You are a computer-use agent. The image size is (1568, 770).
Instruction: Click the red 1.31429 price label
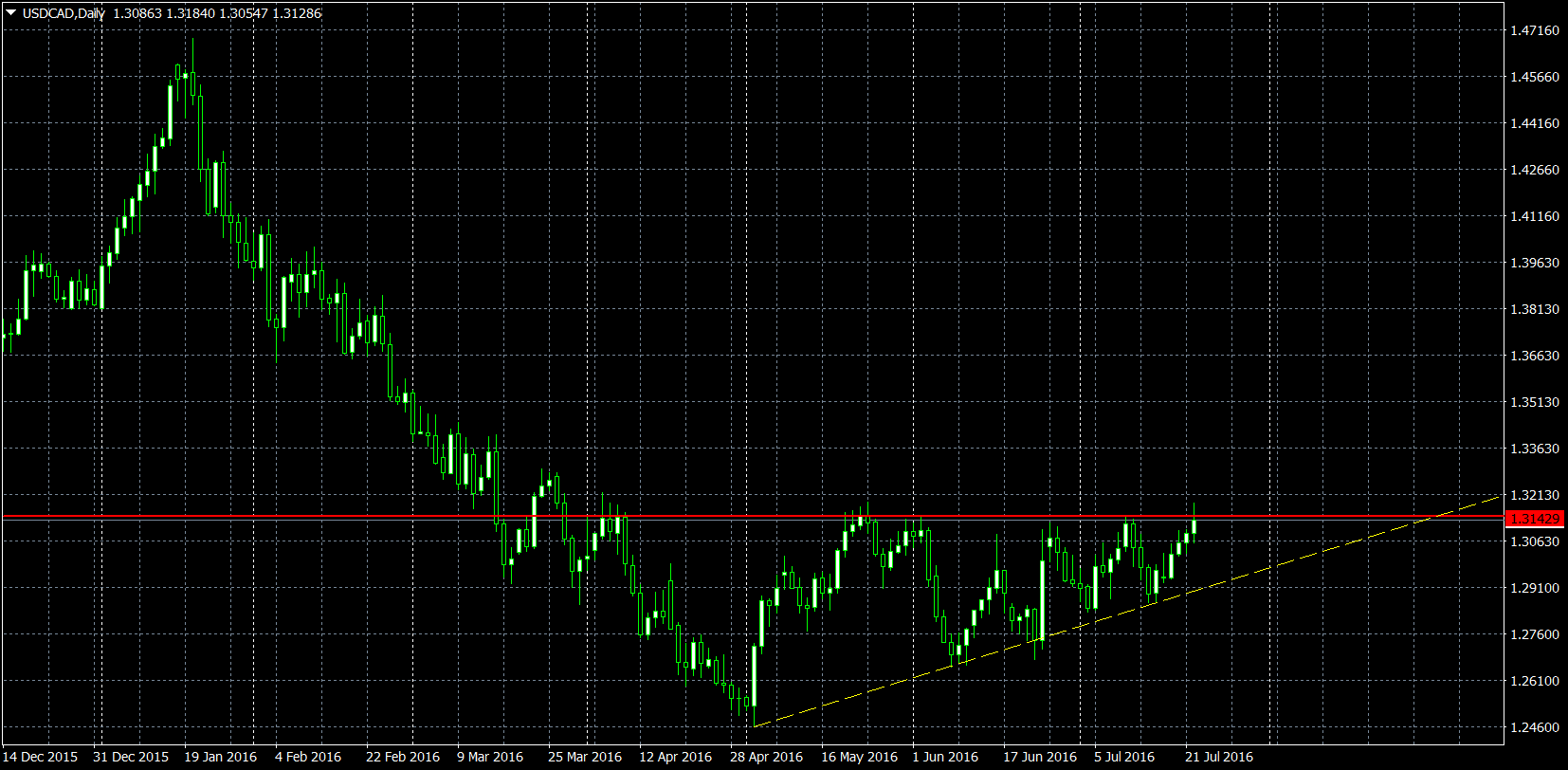tap(1534, 518)
